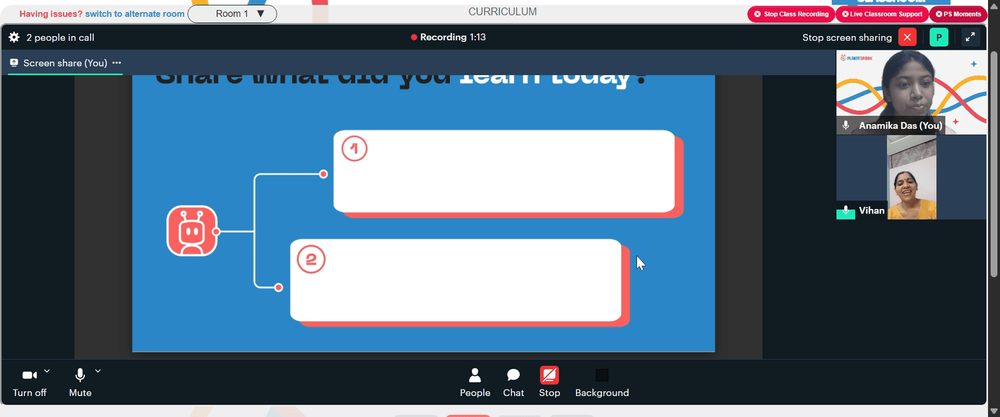Click Recording 1:13 indicator
The image size is (1000, 417).
[x=448, y=38]
